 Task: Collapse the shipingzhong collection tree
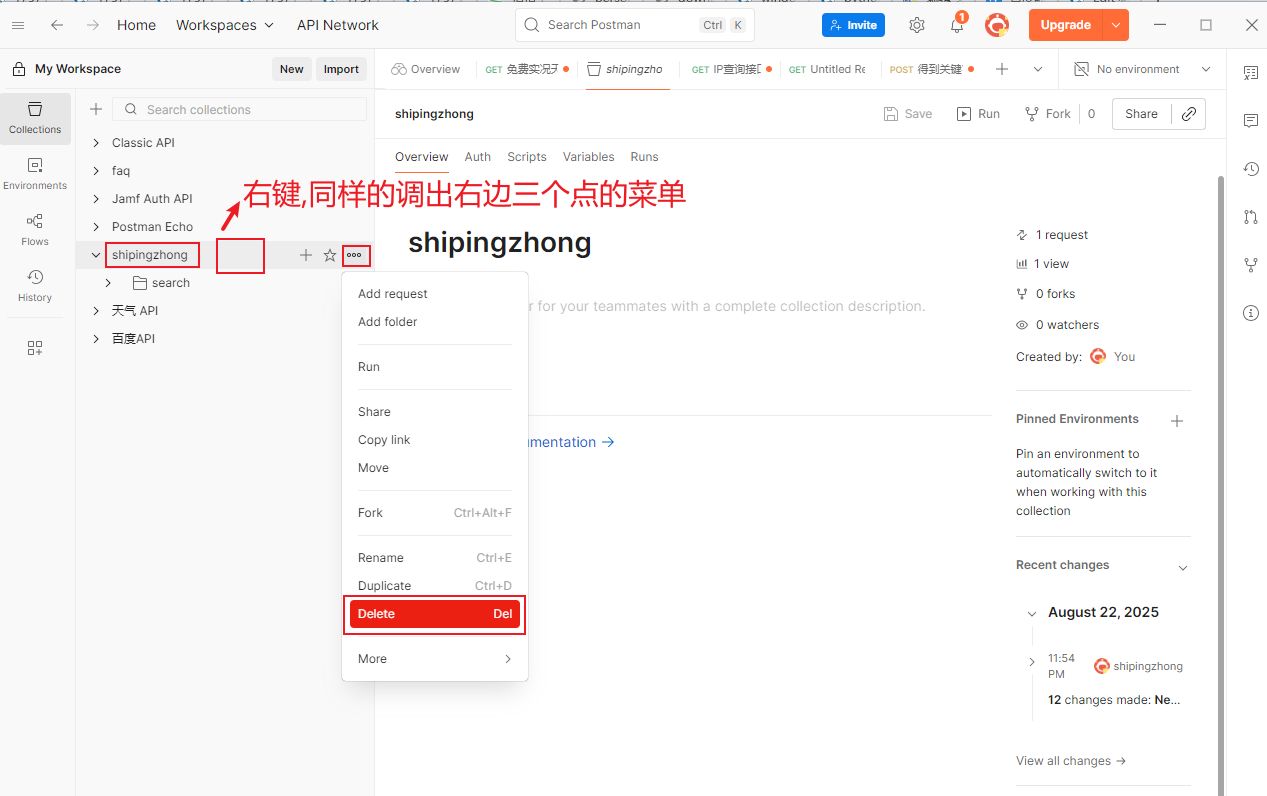(96, 255)
